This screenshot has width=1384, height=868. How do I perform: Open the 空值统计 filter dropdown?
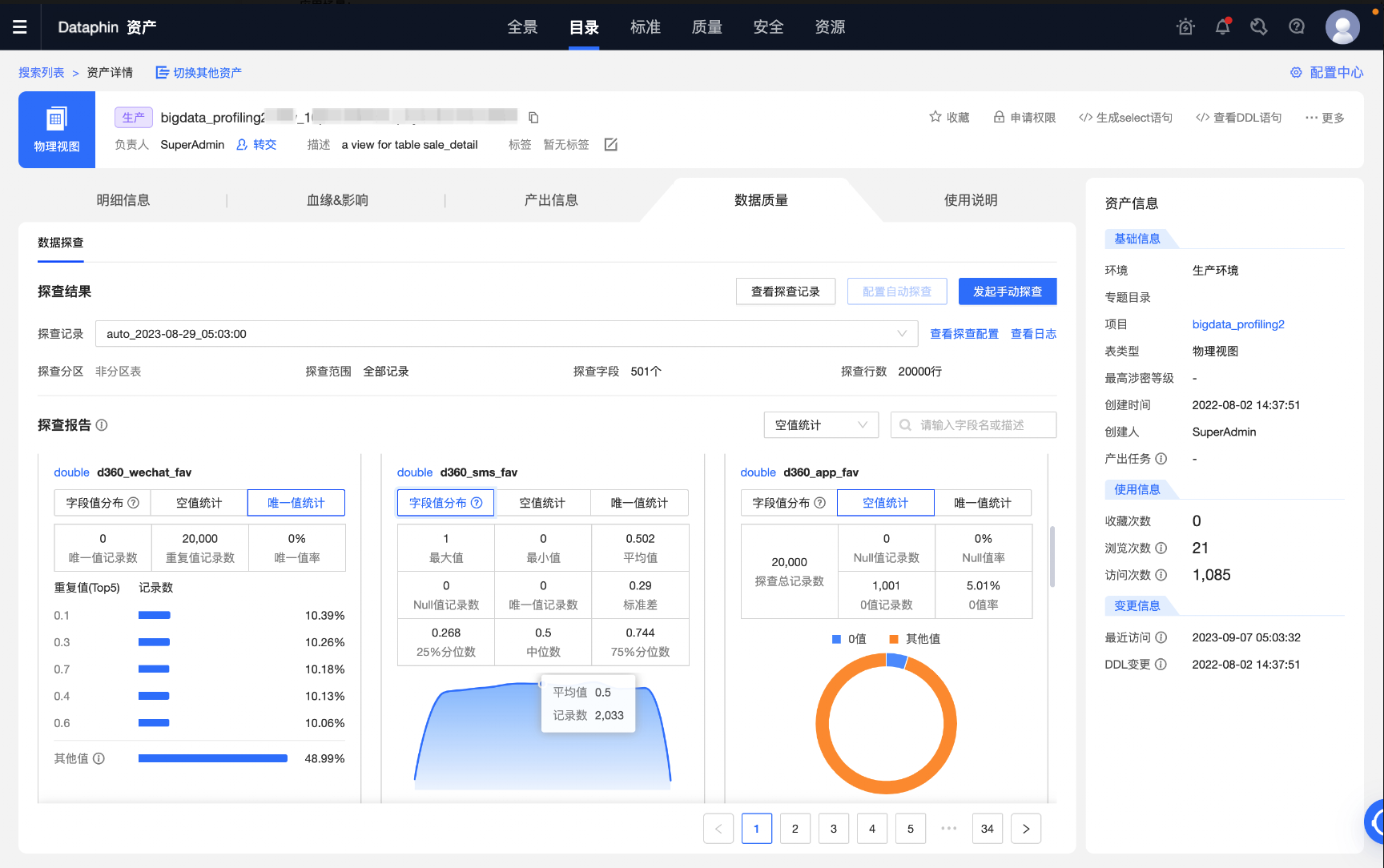pos(820,424)
